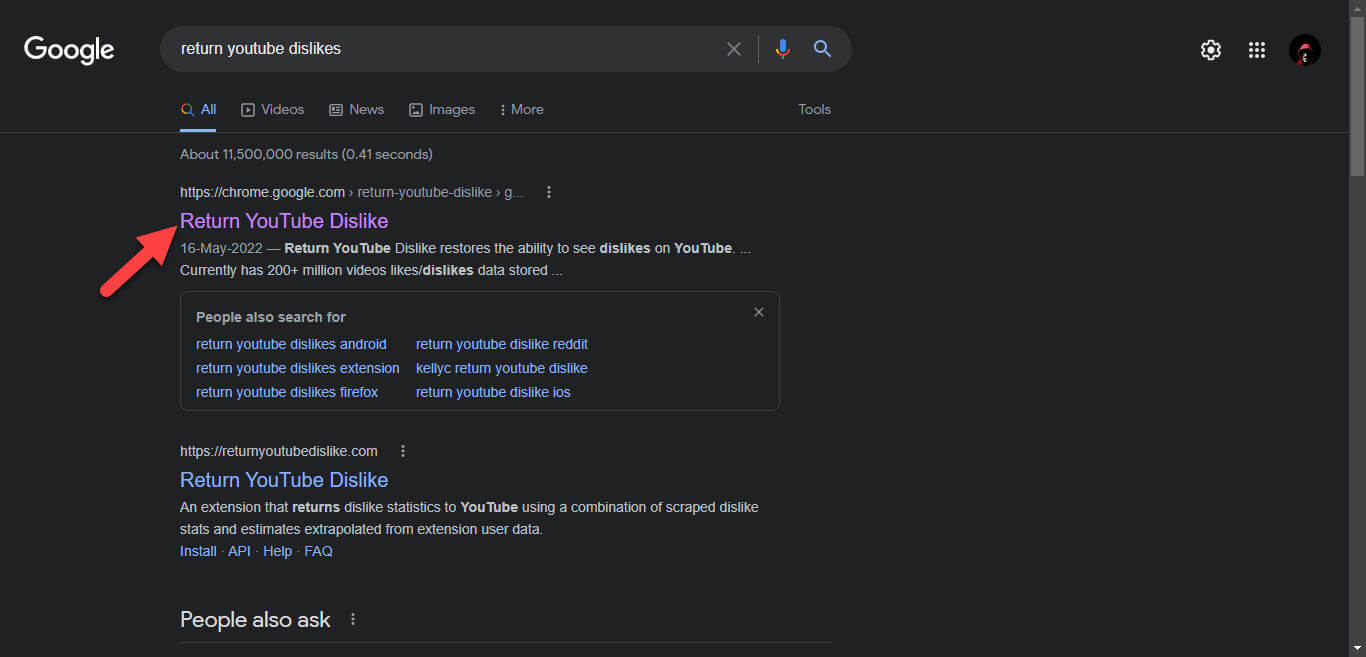Open the Google account profile avatar
Image resolution: width=1366 pixels, height=657 pixels.
[x=1305, y=50]
